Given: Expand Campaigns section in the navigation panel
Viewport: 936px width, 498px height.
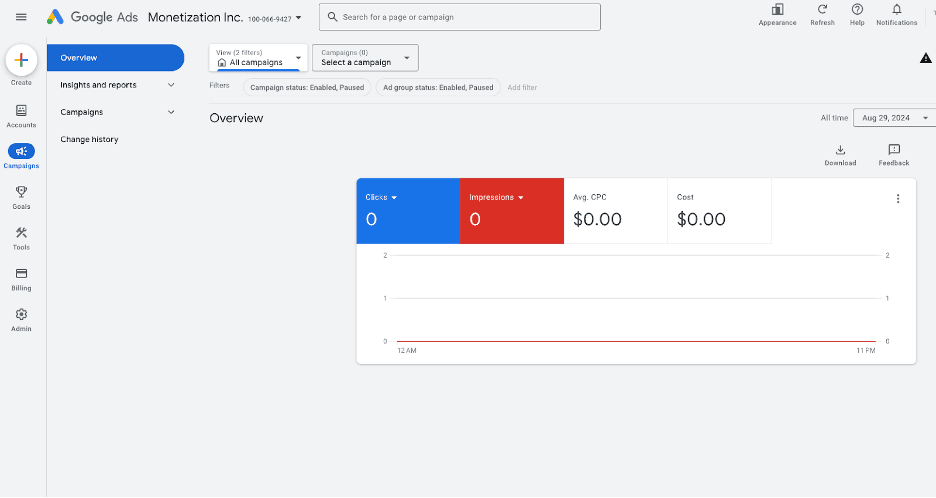Looking at the screenshot, I should [x=115, y=112].
